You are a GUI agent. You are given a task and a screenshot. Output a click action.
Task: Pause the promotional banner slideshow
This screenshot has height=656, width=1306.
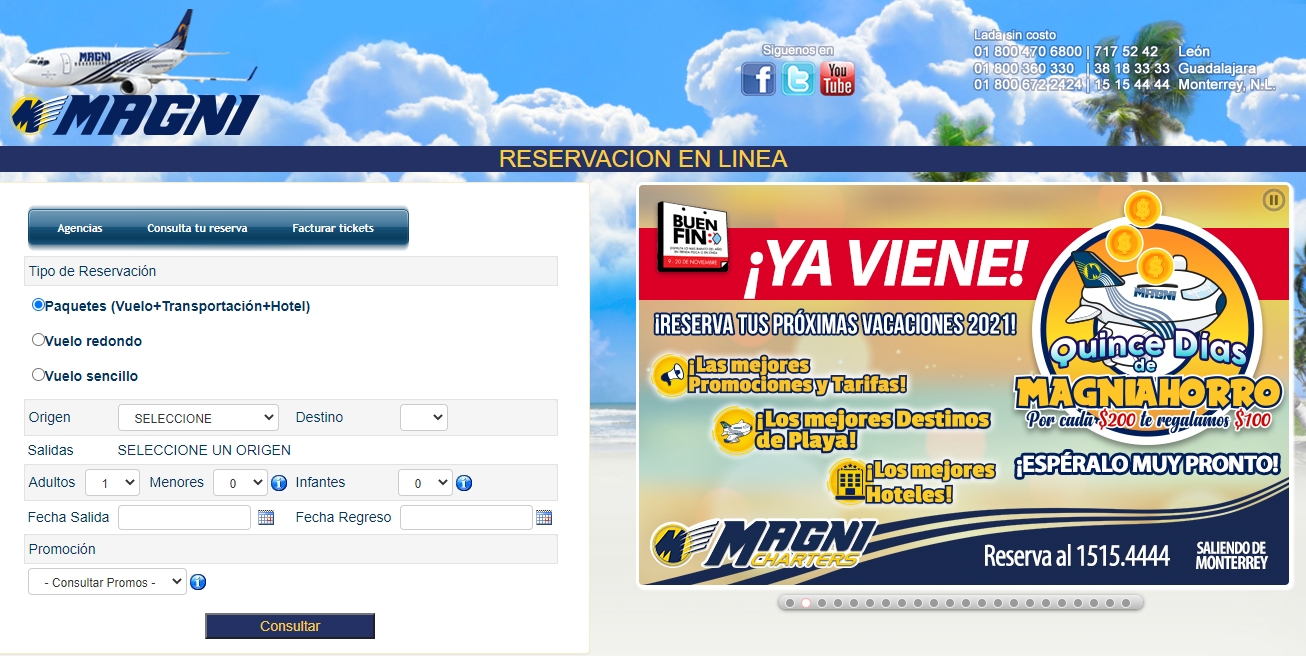coord(1273,200)
